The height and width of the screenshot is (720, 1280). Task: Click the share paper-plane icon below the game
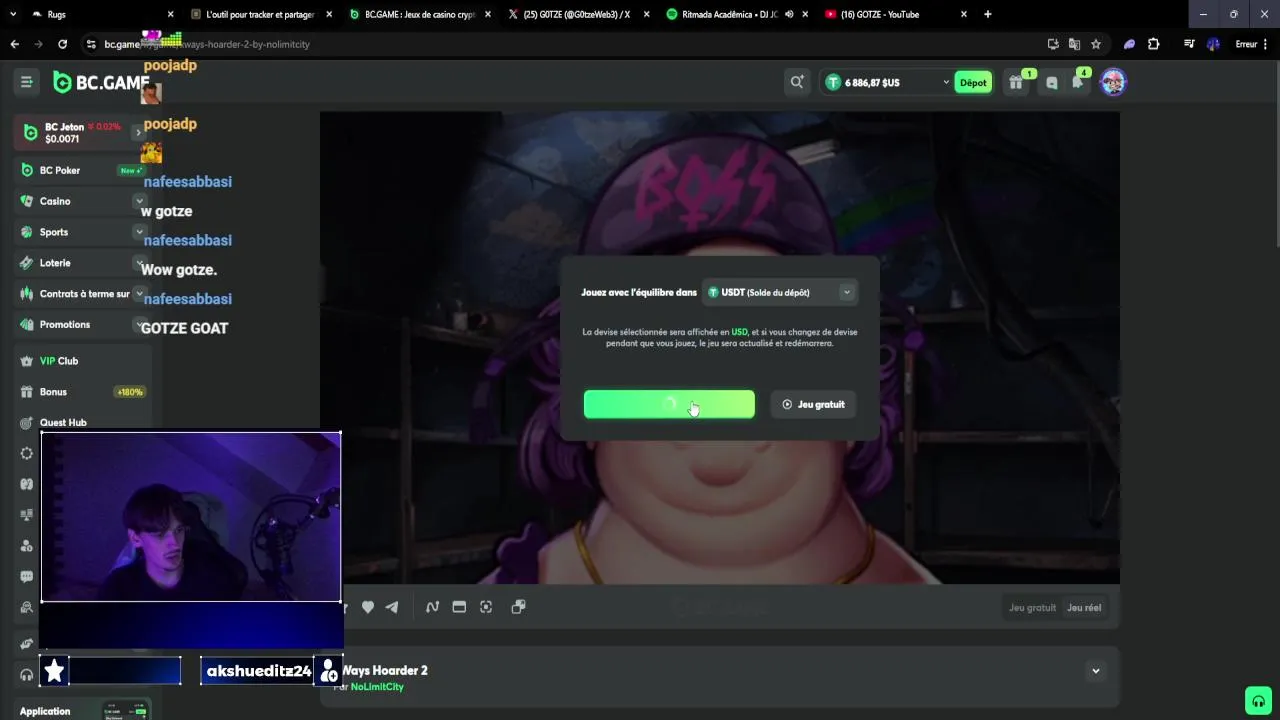tap(392, 607)
